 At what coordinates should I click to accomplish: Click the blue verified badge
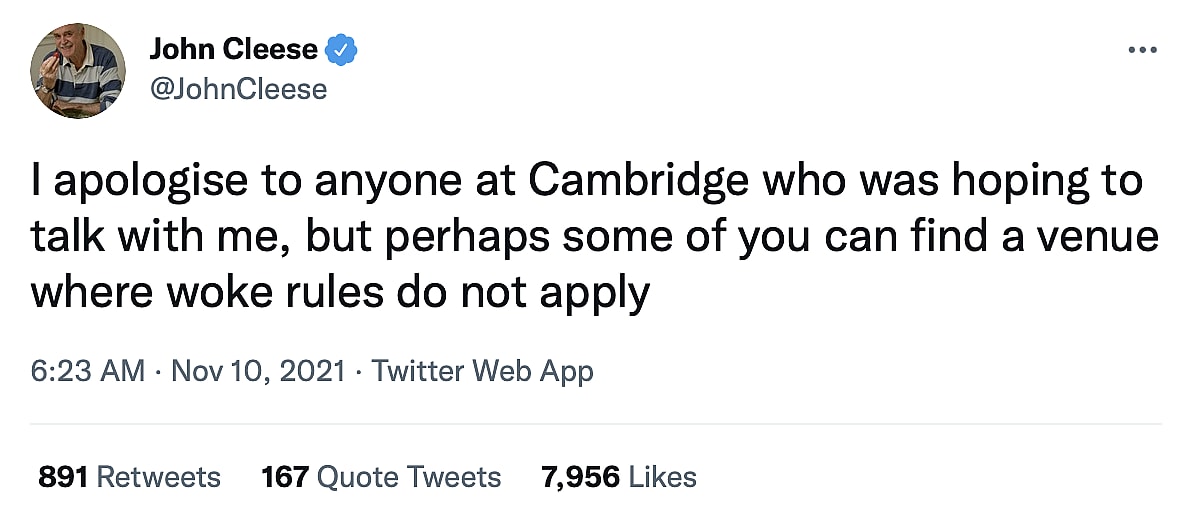click(344, 49)
